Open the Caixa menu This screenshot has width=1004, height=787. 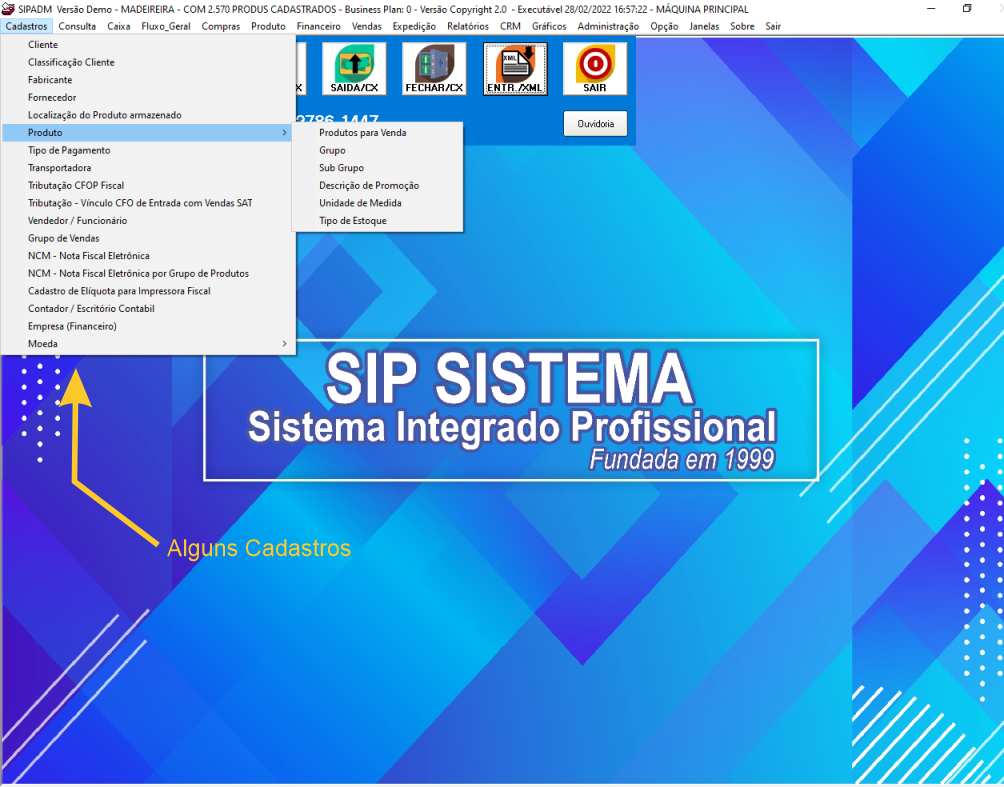[118, 26]
